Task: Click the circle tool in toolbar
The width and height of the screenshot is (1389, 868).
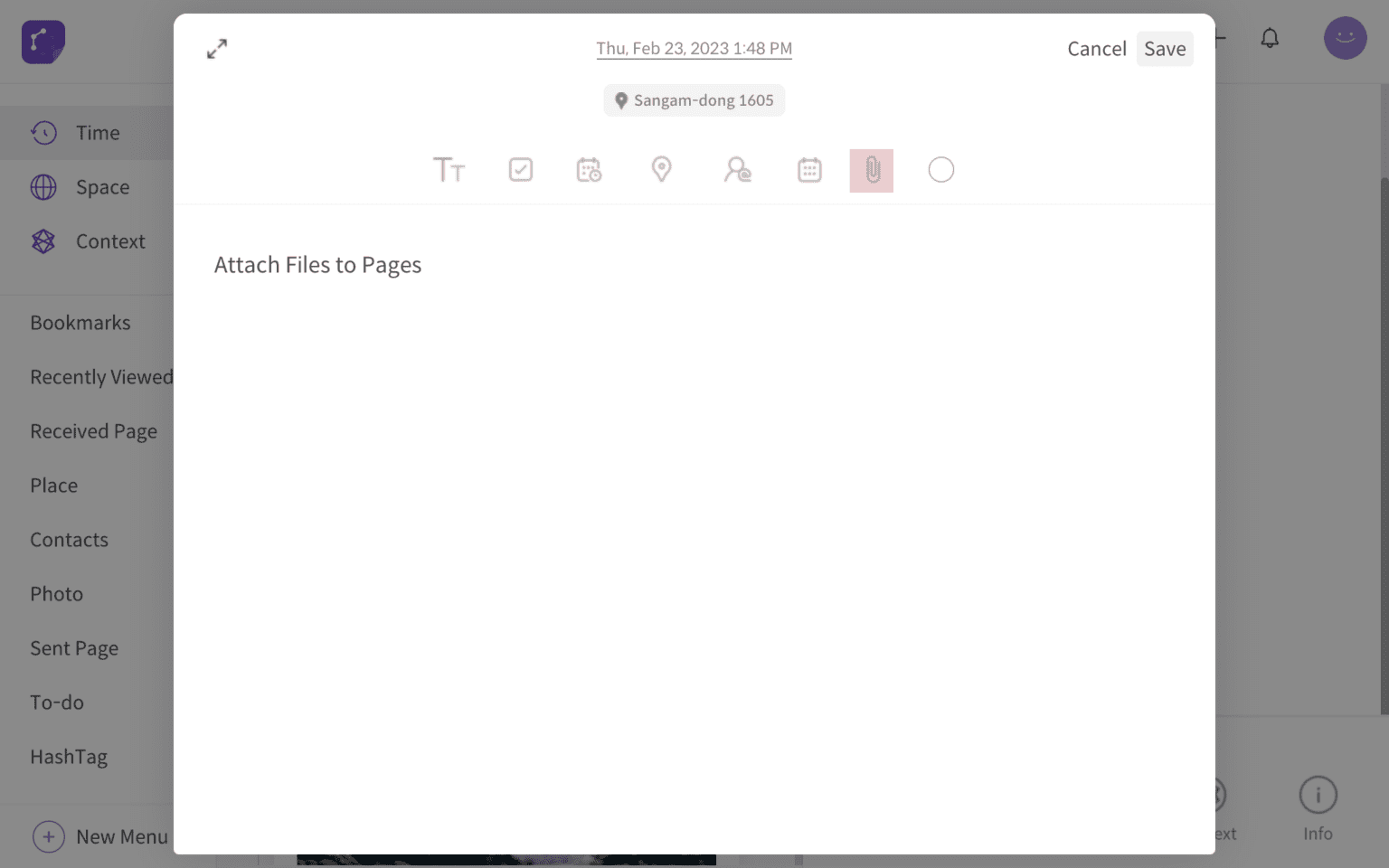Action: (941, 170)
